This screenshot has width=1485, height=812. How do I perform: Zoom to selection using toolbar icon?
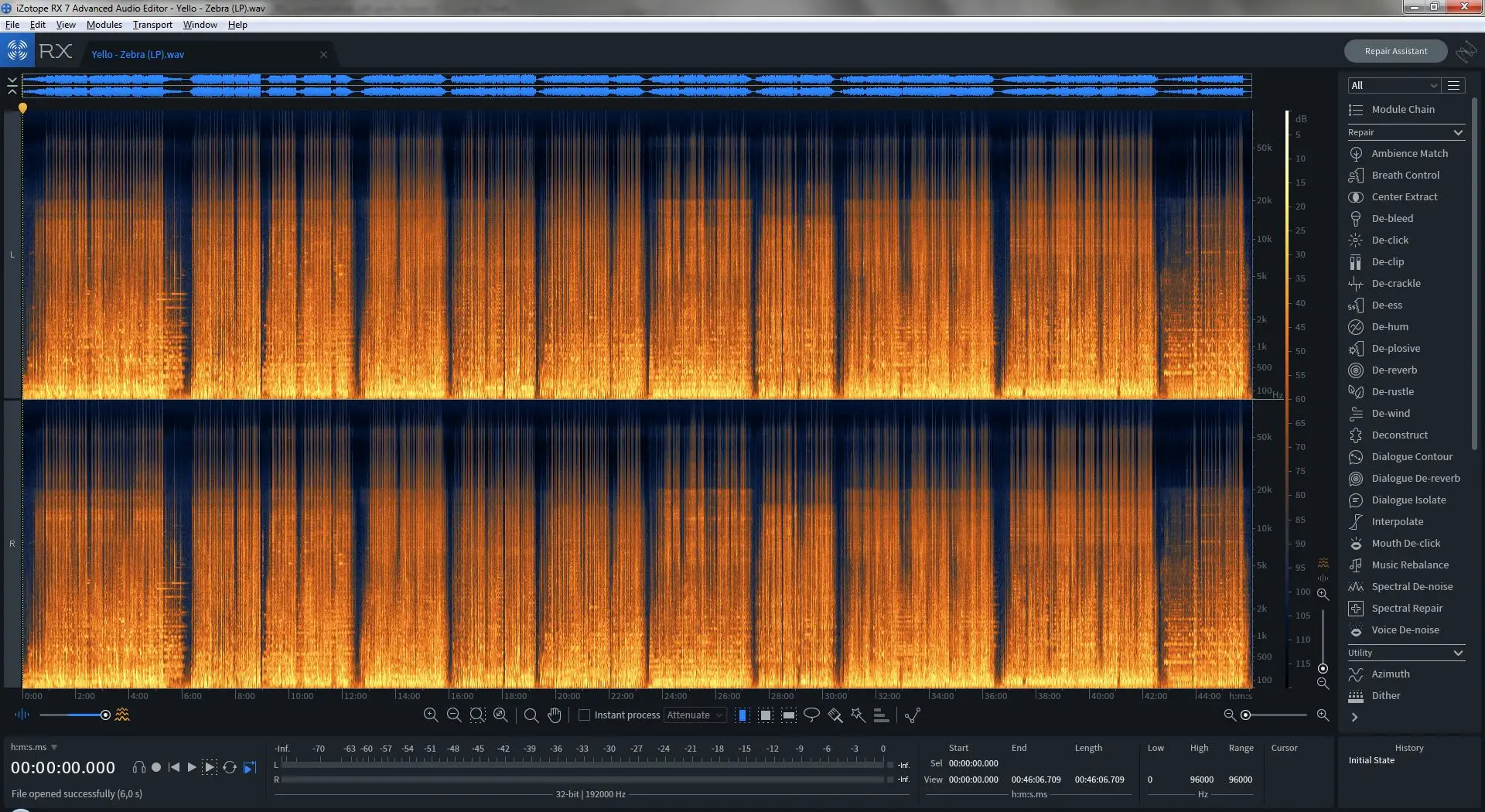[x=477, y=715]
